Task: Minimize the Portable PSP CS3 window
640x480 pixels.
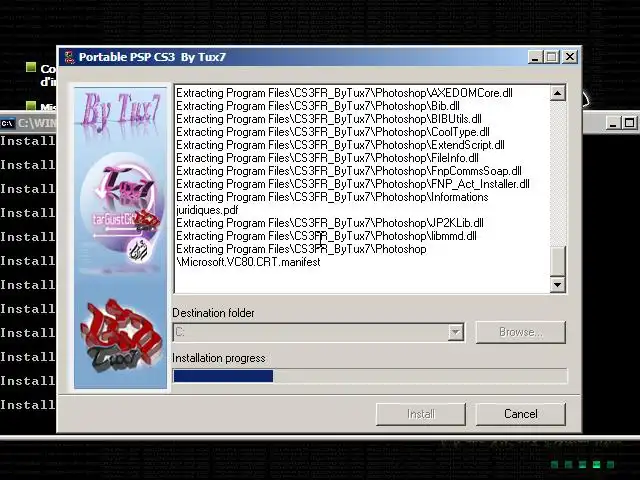Action: pos(535,57)
